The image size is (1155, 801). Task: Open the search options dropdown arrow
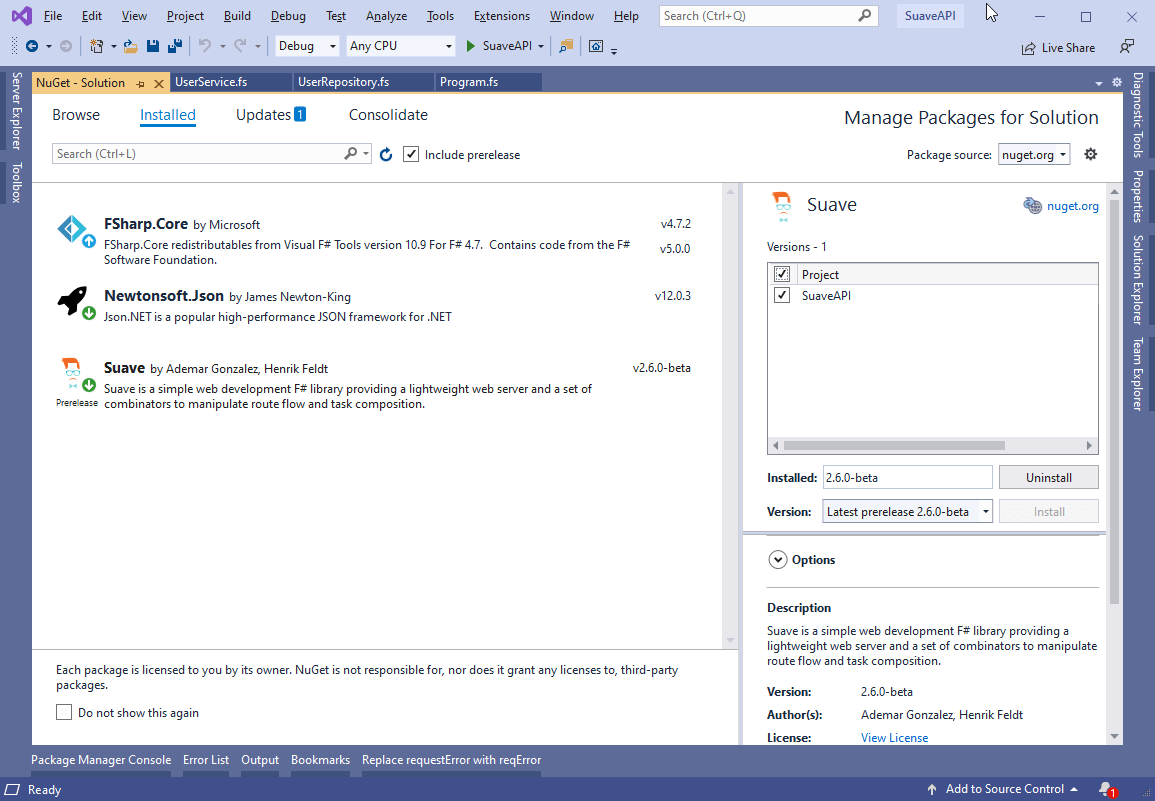pos(366,153)
